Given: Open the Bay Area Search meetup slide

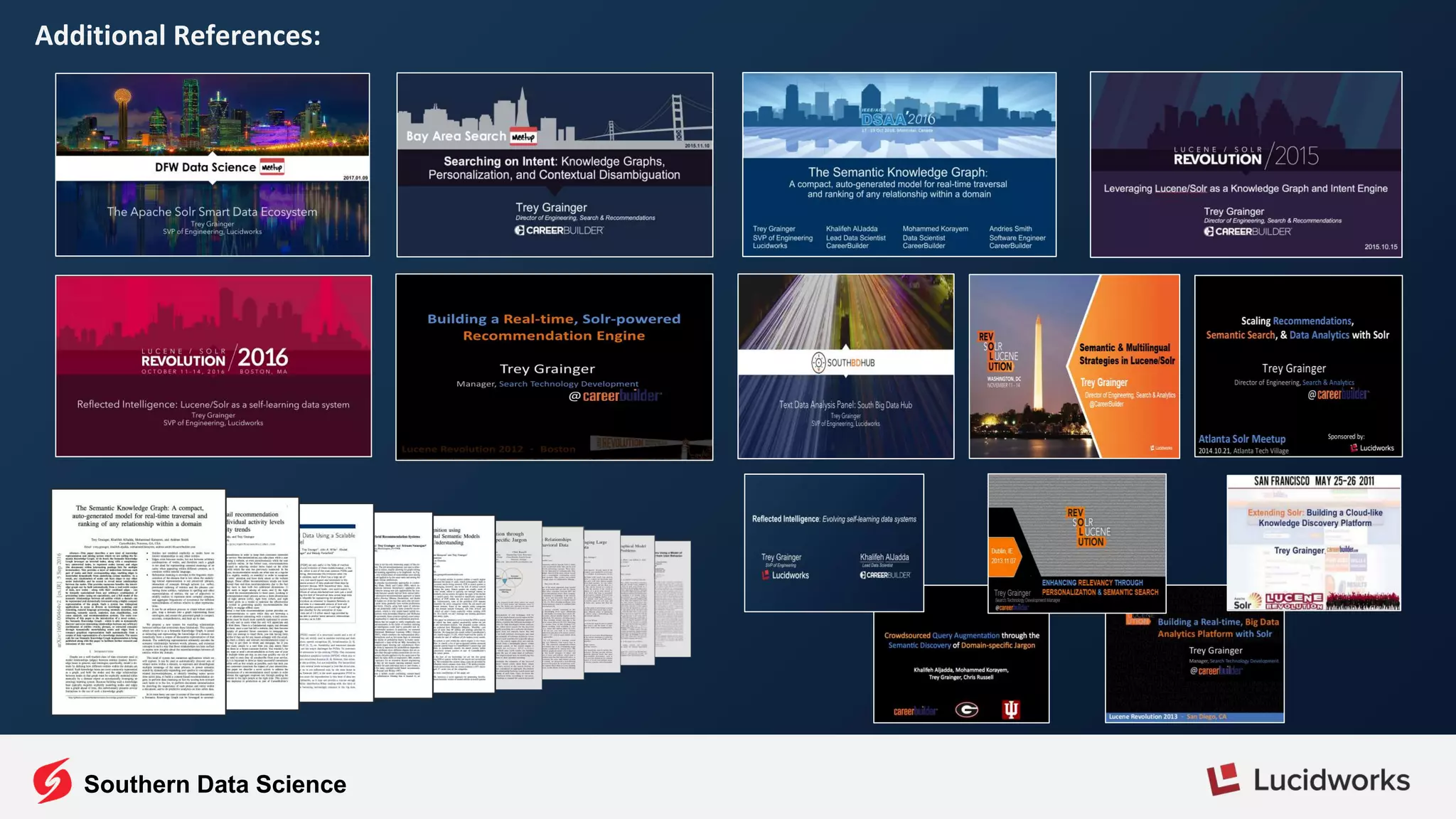Looking at the screenshot, I should point(555,164).
